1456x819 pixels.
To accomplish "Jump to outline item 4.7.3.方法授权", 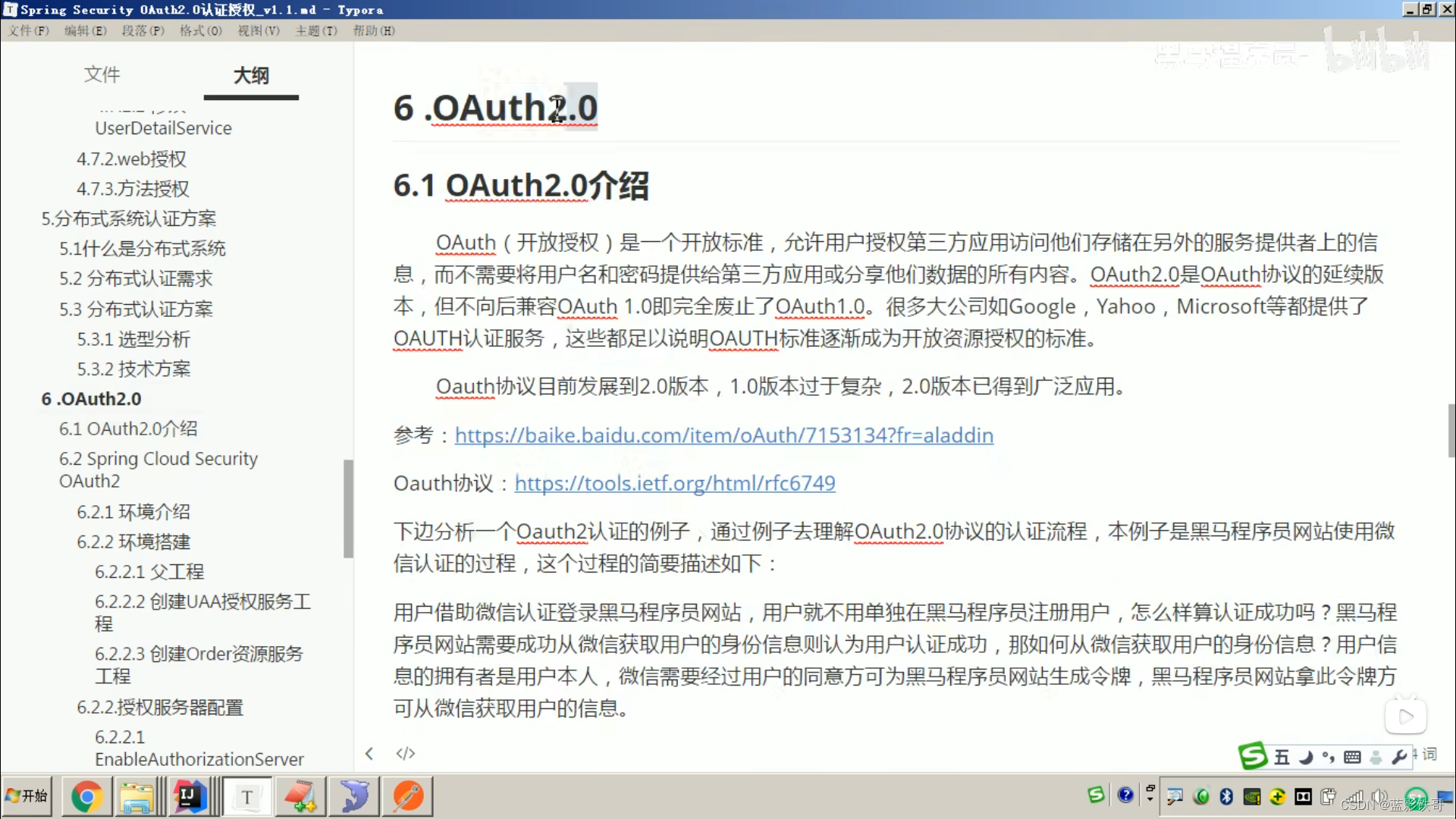I will click(133, 188).
